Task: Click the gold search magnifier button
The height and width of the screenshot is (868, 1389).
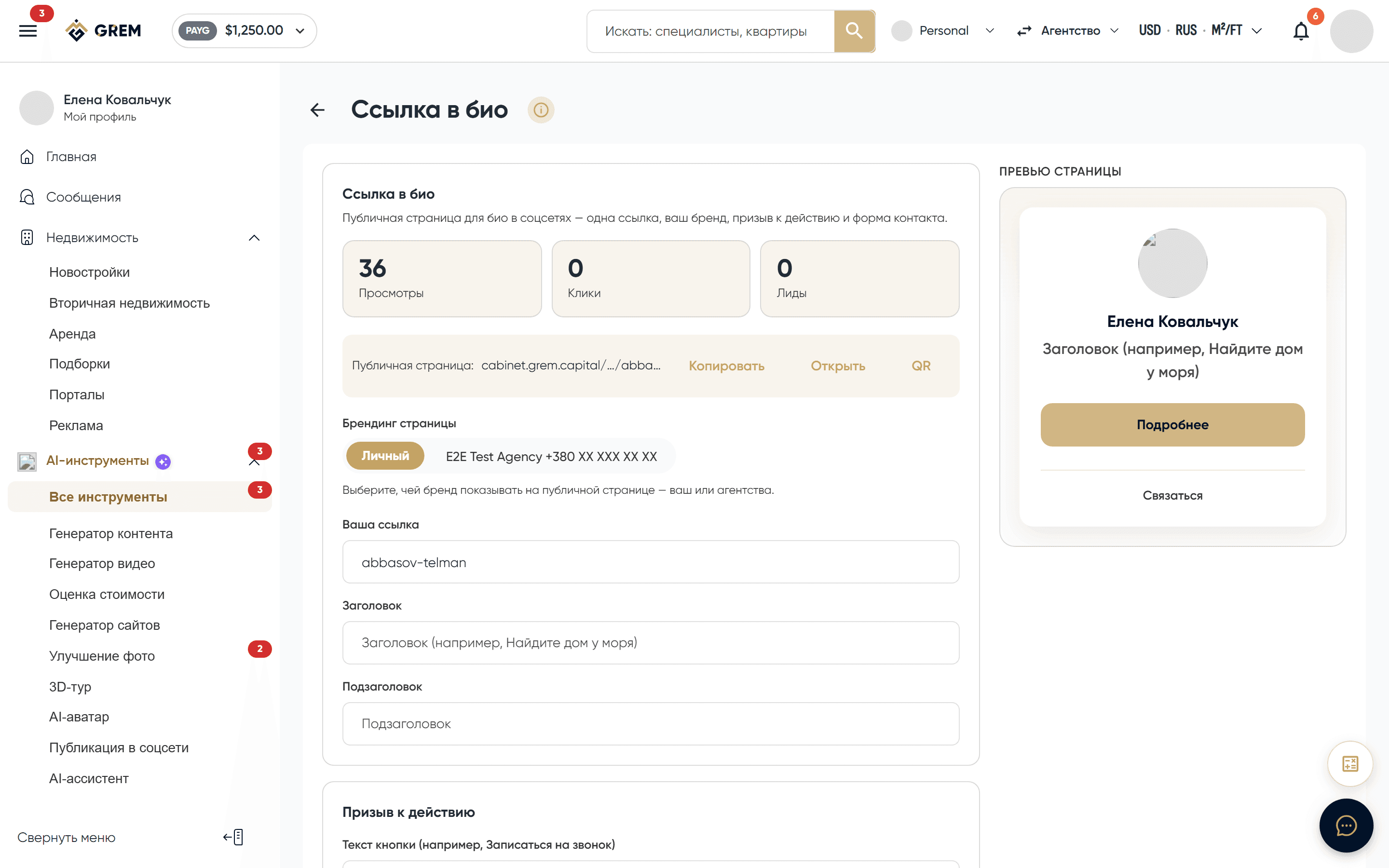Action: click(x=854, y=31)
